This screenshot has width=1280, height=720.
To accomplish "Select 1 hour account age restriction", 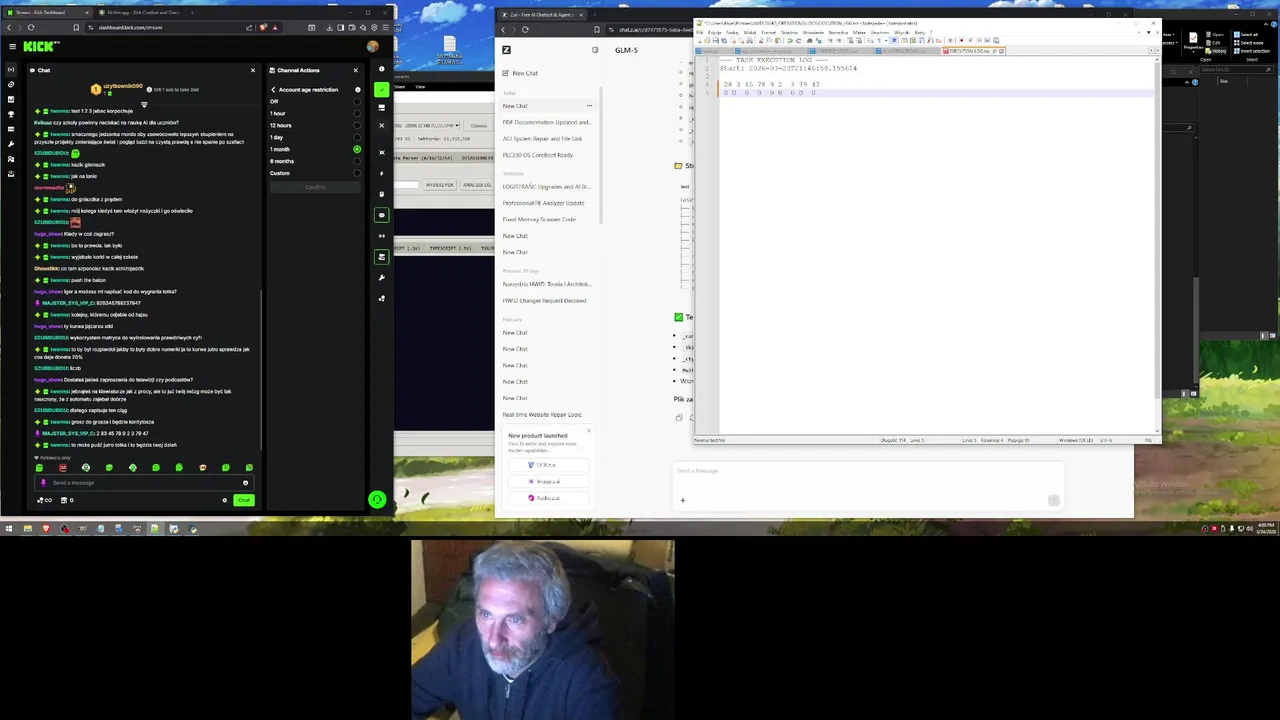I will click(357, 113).
